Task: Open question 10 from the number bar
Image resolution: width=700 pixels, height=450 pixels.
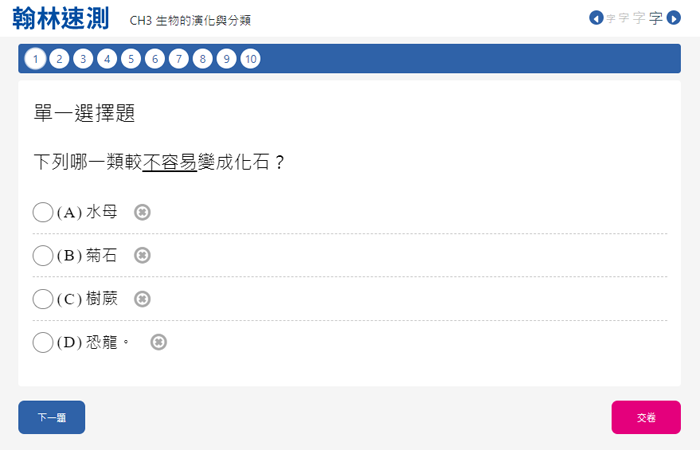Action: point(250,59)
